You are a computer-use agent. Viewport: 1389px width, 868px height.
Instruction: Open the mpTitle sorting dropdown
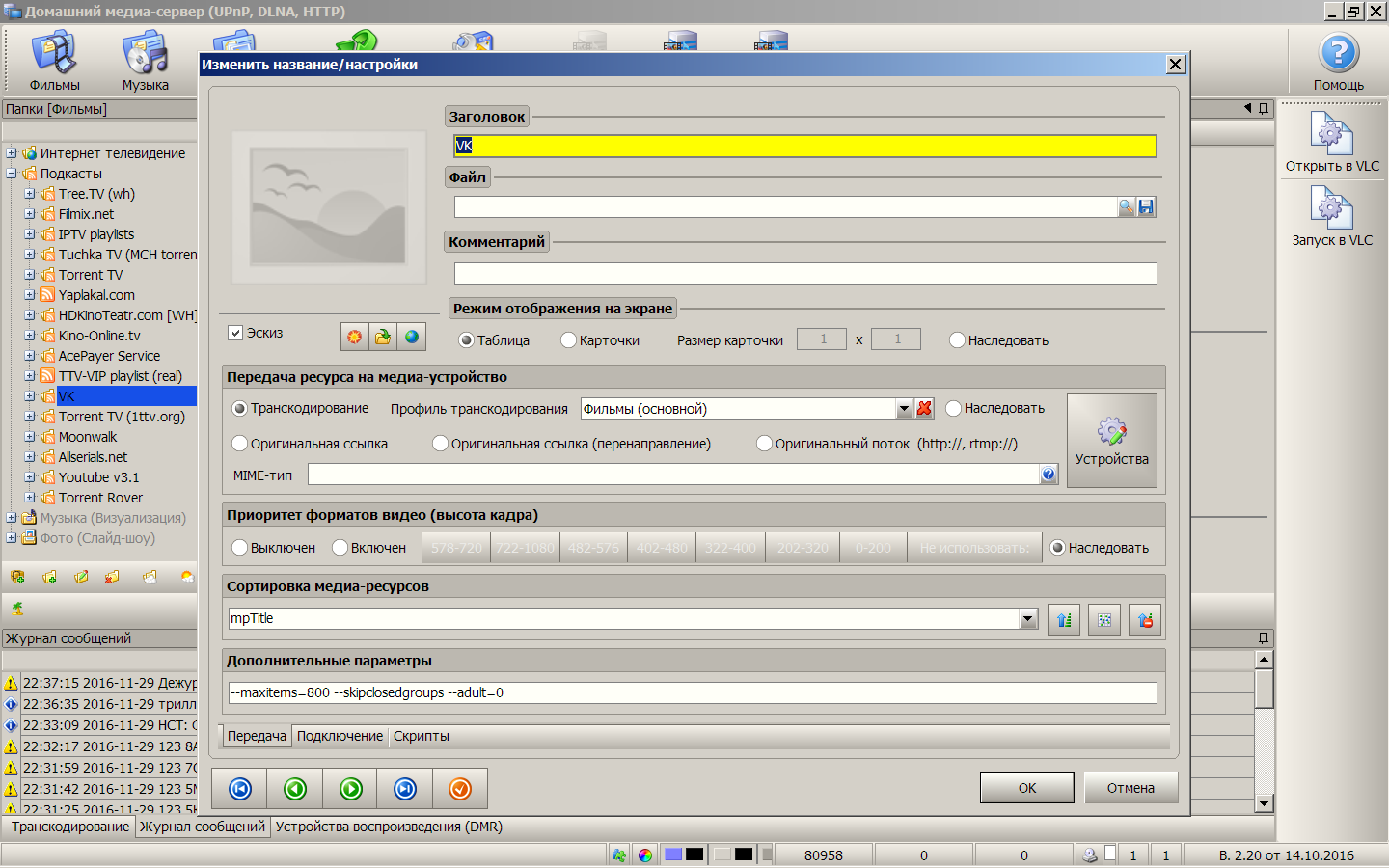[x=1027, y=619]
